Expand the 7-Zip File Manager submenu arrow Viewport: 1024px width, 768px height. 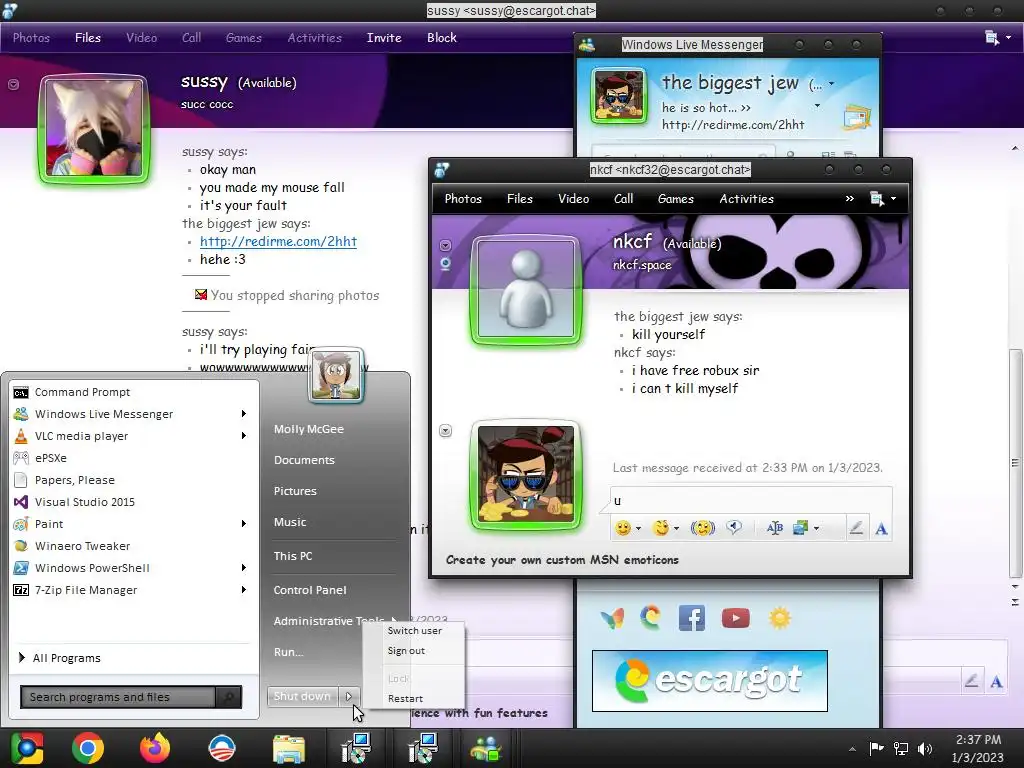[x=244, y=589]
